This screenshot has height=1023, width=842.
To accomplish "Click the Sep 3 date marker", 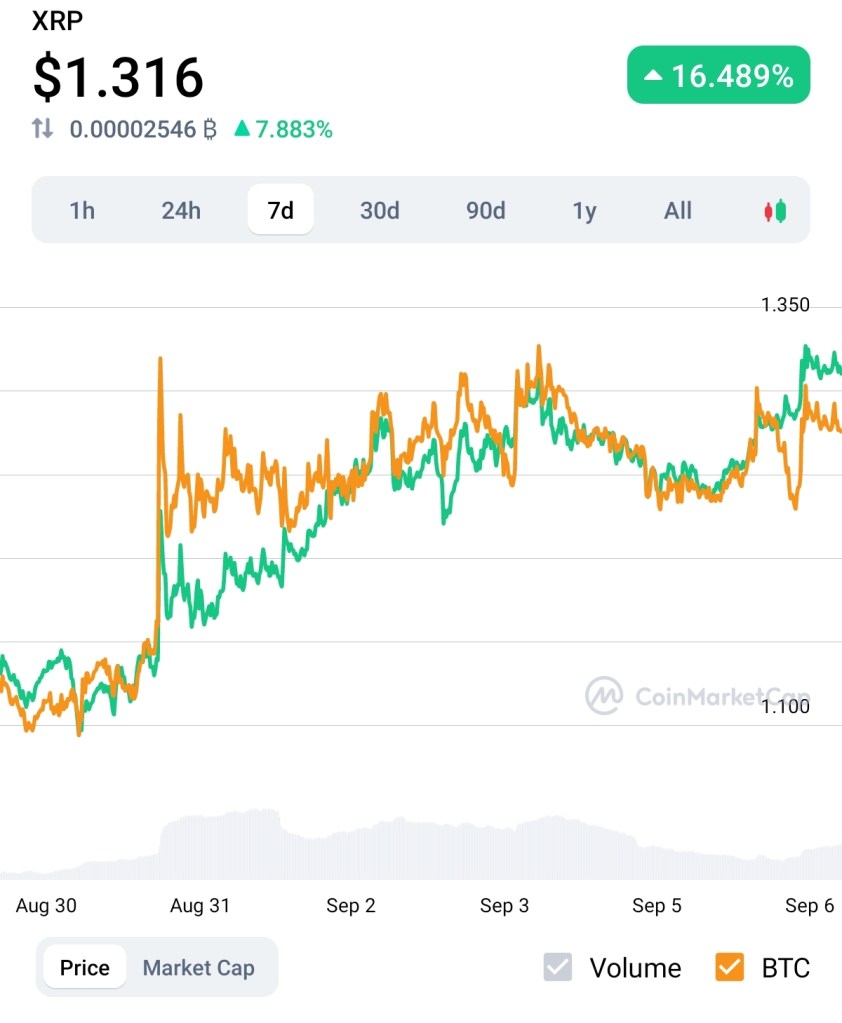I will [x=504, y=906].
